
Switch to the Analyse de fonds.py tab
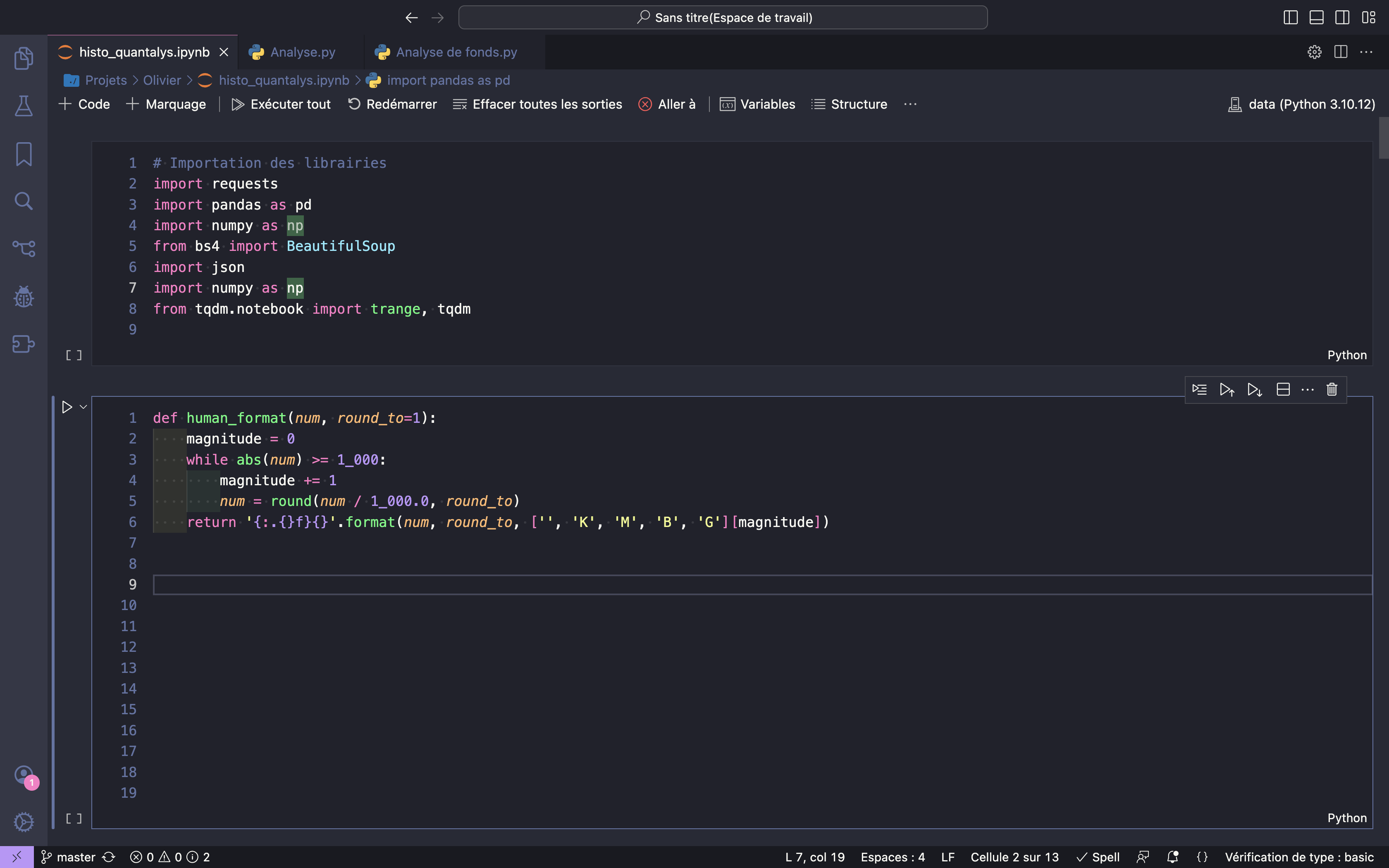(x=456, y=52)
